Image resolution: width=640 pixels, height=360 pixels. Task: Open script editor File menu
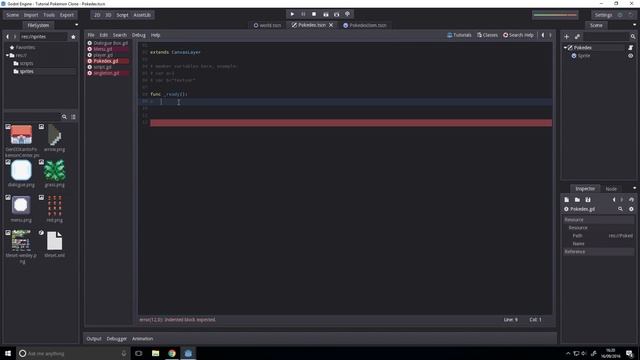point(91,35)
